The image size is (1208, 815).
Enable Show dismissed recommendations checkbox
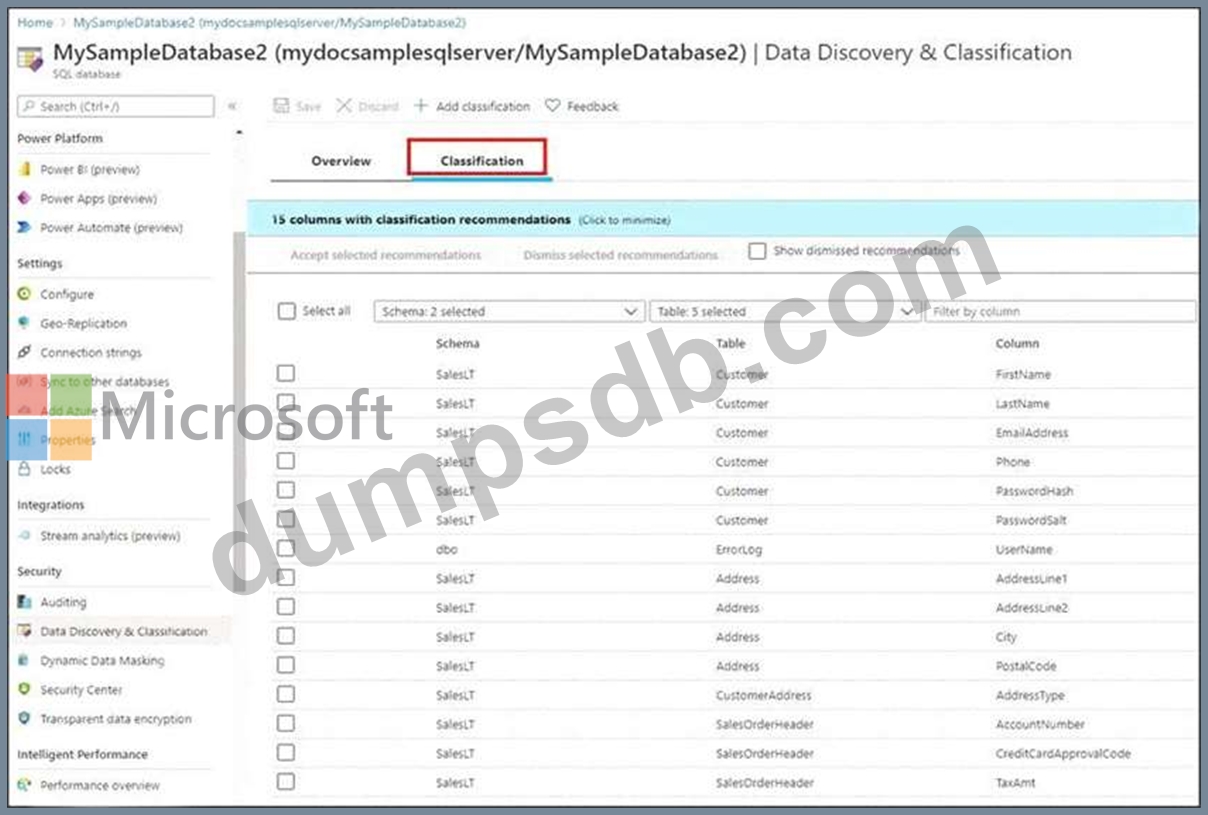757,251
